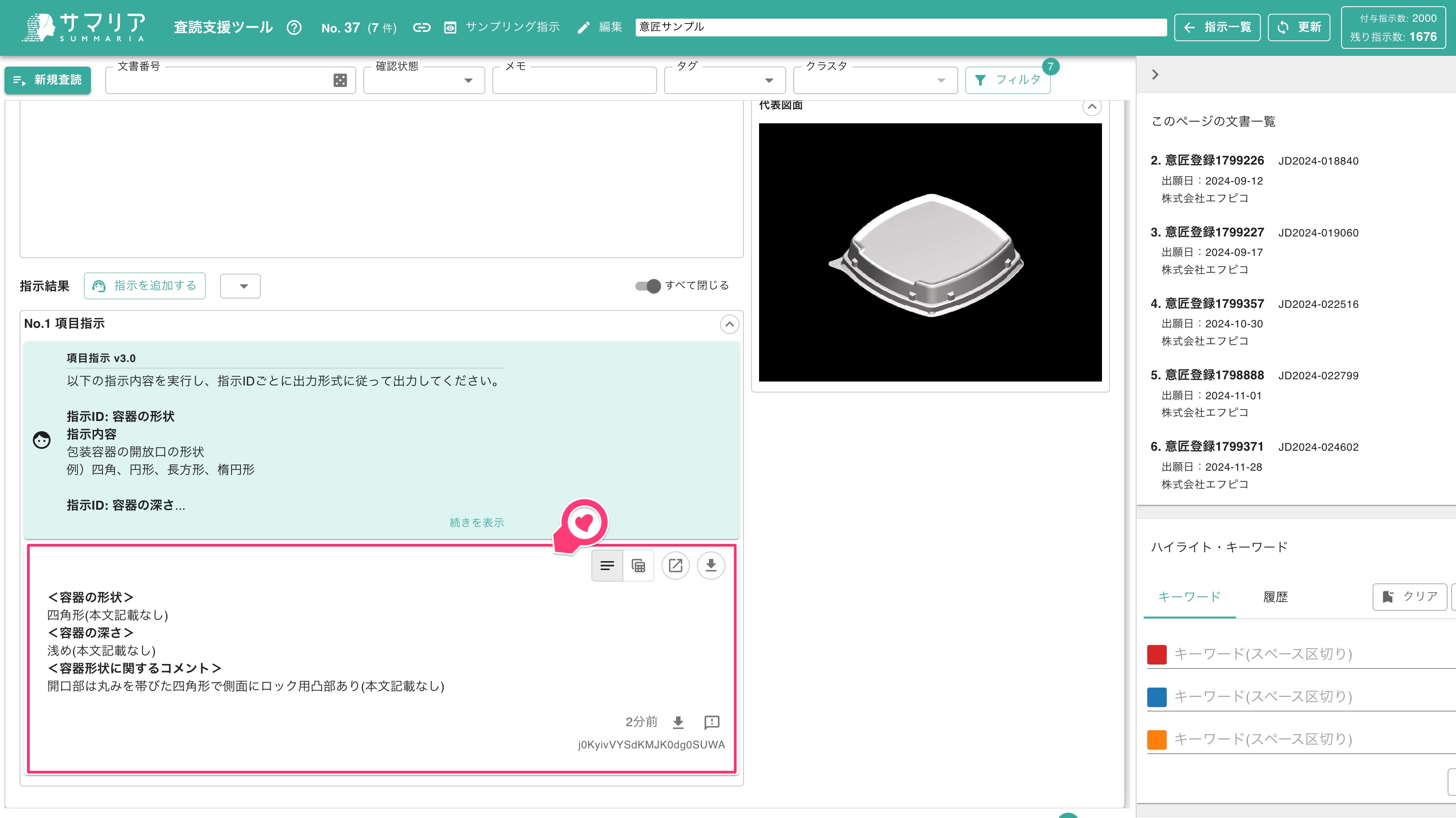Click the random dice icon in 文書番号
Image resolution: width=1456 pixels, height=818 pixels.
[340, 80]
